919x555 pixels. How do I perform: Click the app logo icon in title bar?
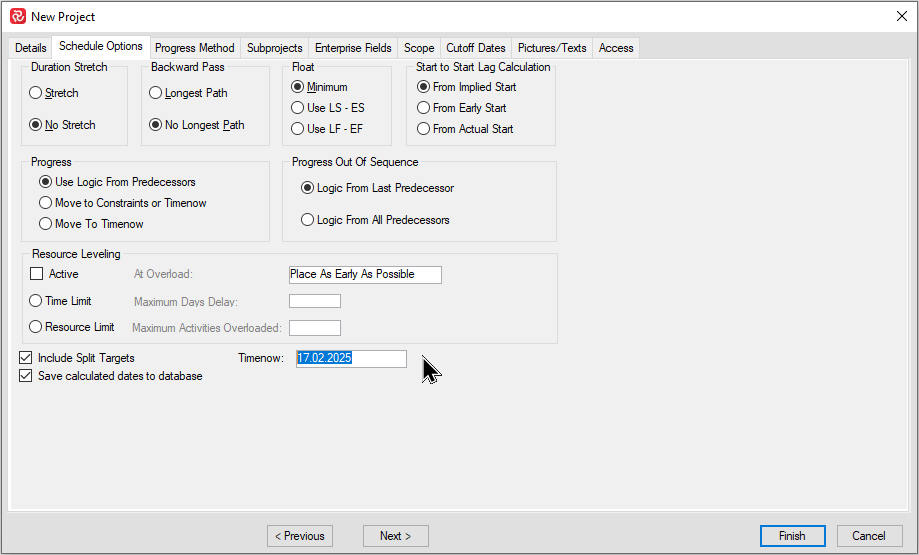pyautogui.click(x=18, y=16)
